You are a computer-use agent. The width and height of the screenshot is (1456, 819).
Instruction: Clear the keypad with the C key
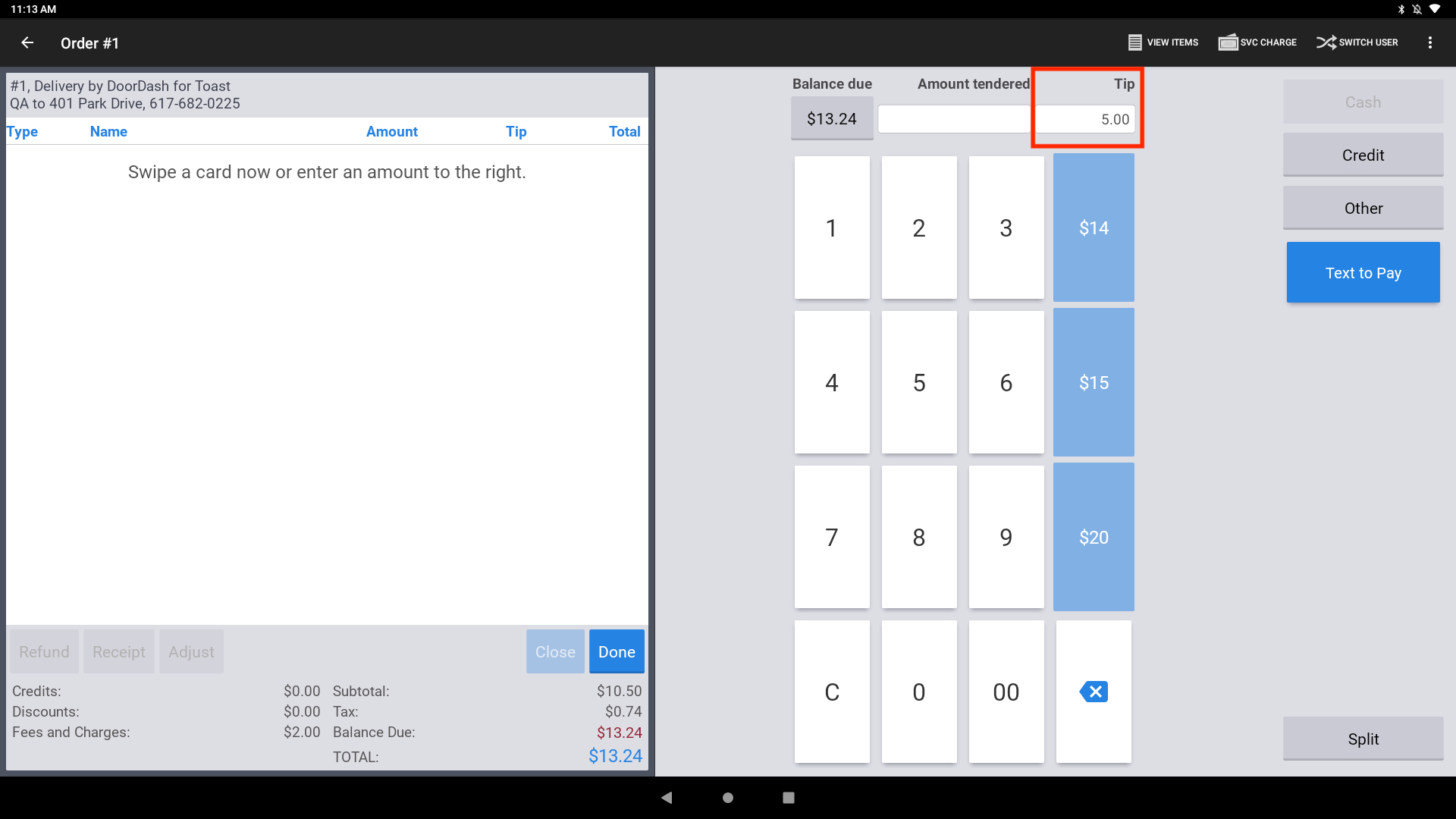click(x=832, y=691)
